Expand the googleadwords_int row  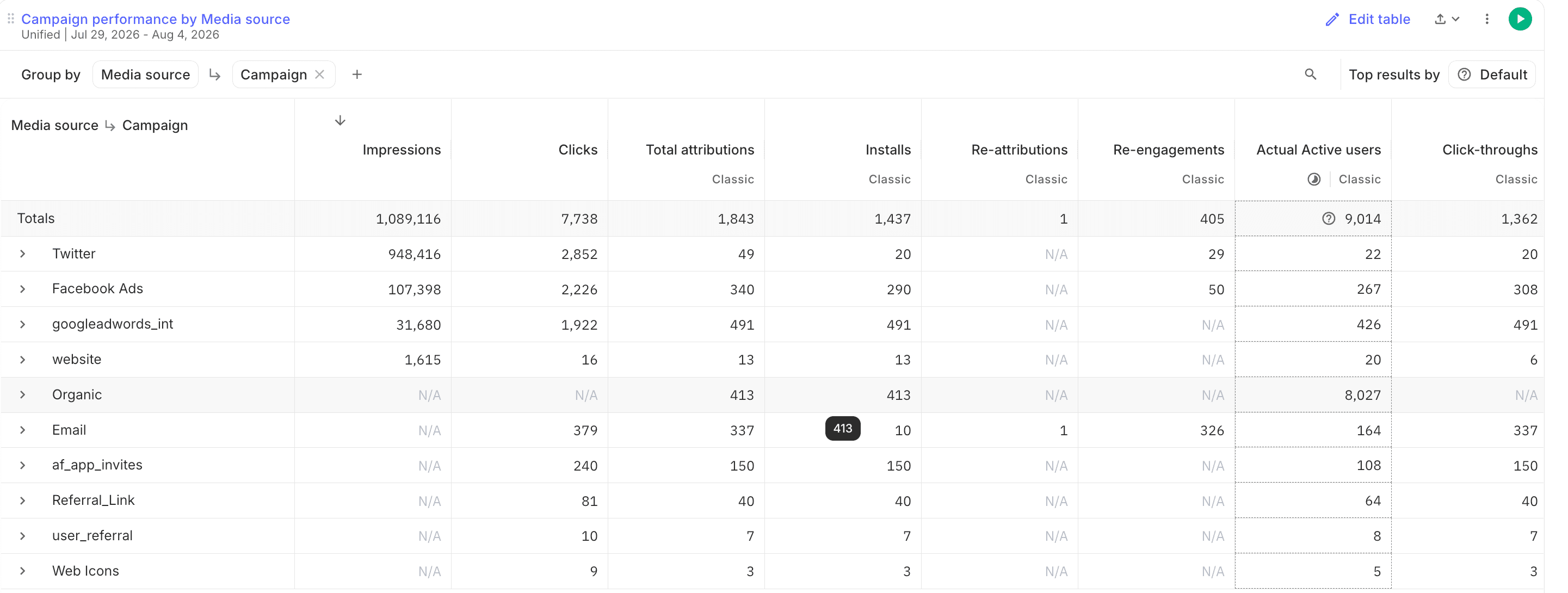pos(22,324)
